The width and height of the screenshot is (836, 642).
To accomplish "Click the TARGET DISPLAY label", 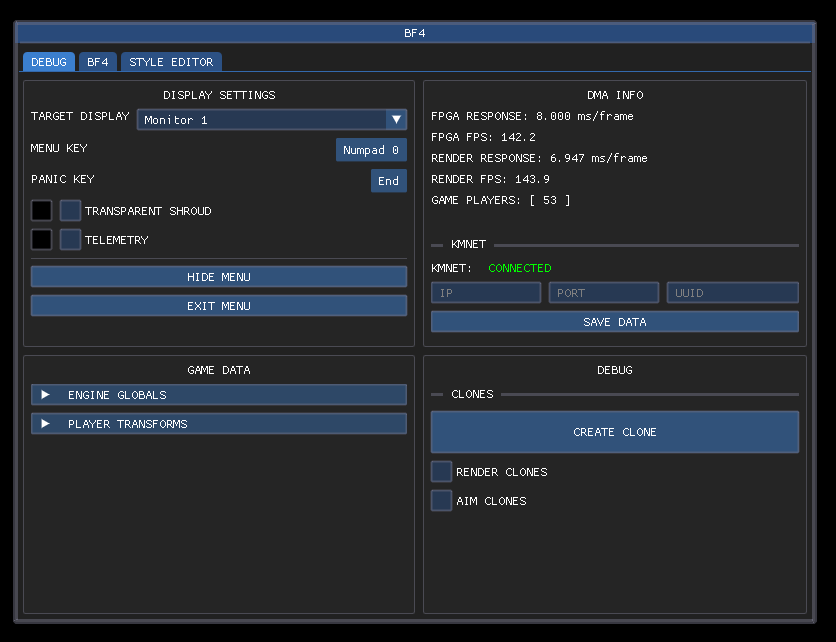I will pyautogui.click(x=80, y=116).
